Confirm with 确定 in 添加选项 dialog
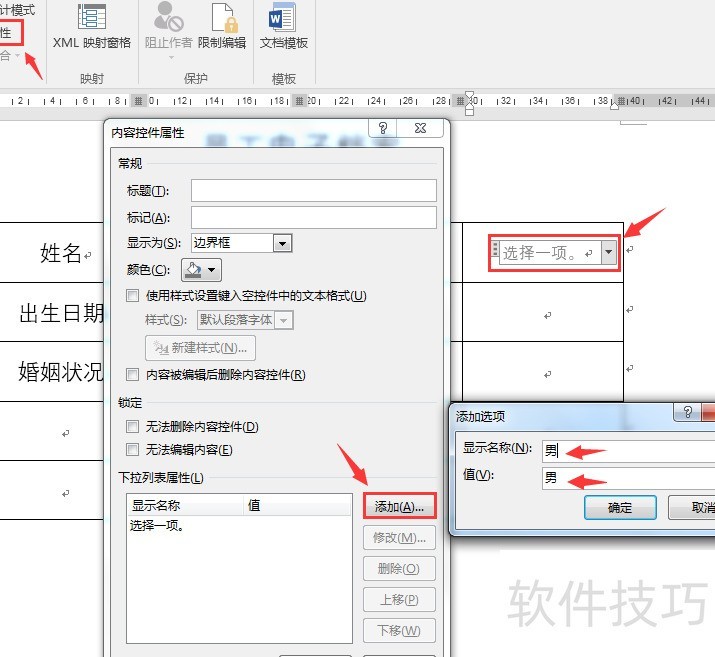Viewport: 715px width, 657px height. click(620, 507)
